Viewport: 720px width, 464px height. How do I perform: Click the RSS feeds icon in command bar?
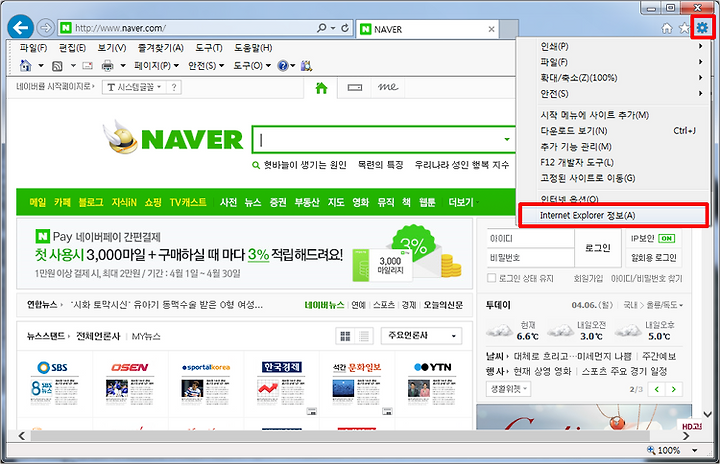tap(57, 66)
